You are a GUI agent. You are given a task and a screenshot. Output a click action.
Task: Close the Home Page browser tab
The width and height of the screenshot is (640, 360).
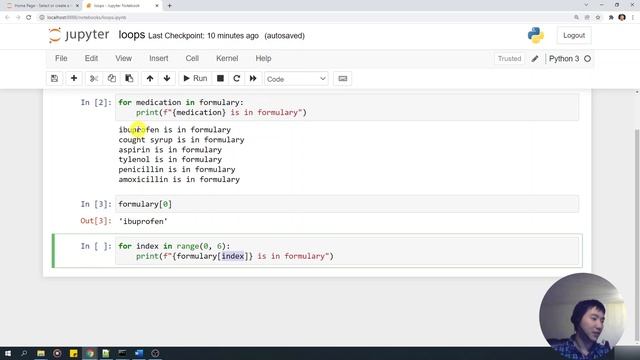[x=77, y=6]
